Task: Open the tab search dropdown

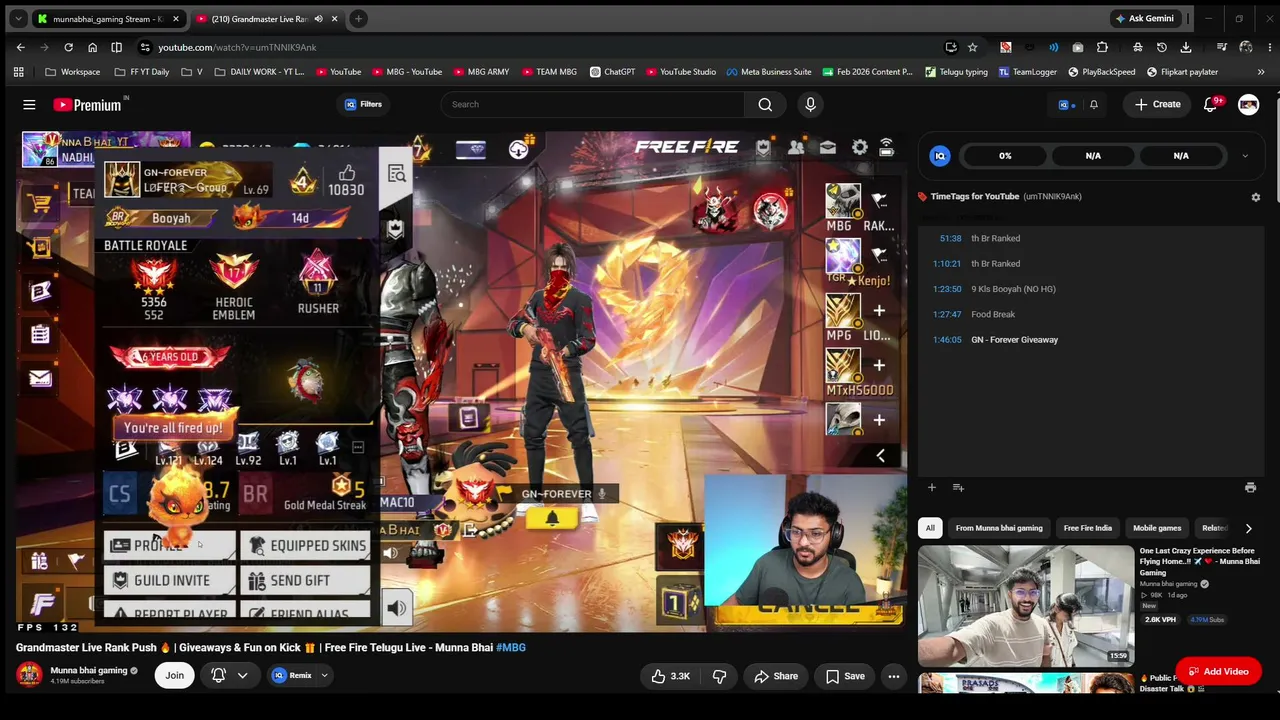Action: pyautogui.click(x=18, y=19)
